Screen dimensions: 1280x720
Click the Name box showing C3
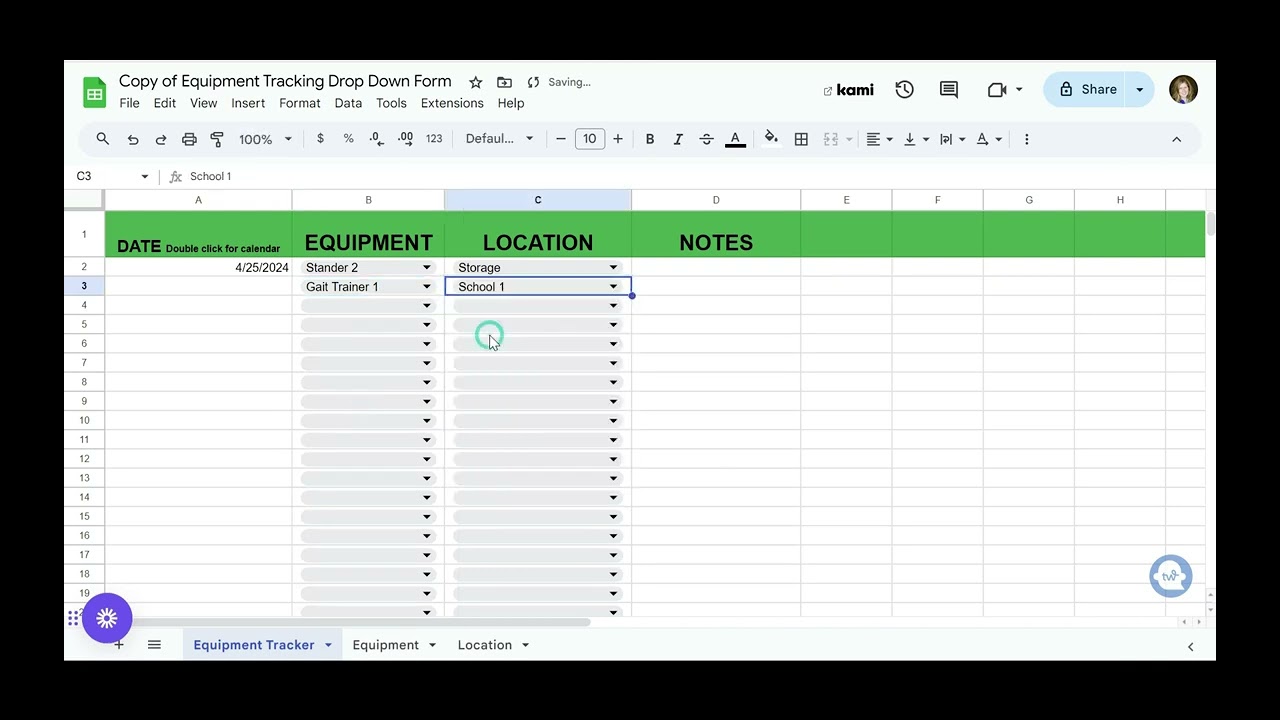coord(112,176)
